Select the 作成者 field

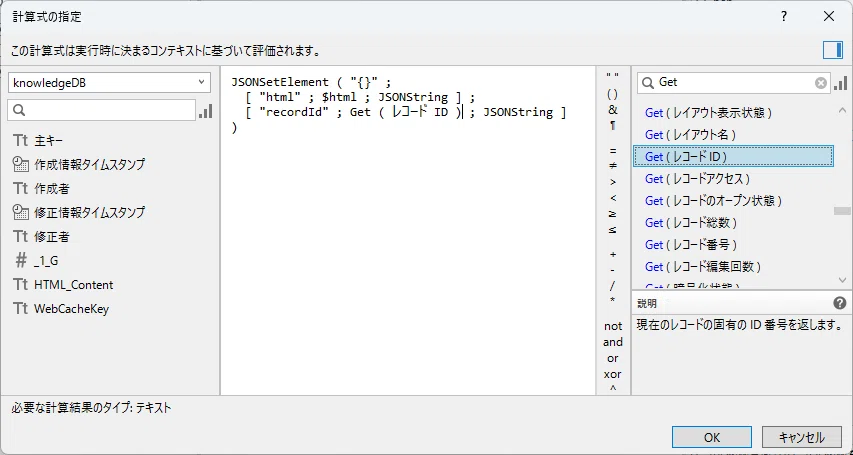coord(52,189)
